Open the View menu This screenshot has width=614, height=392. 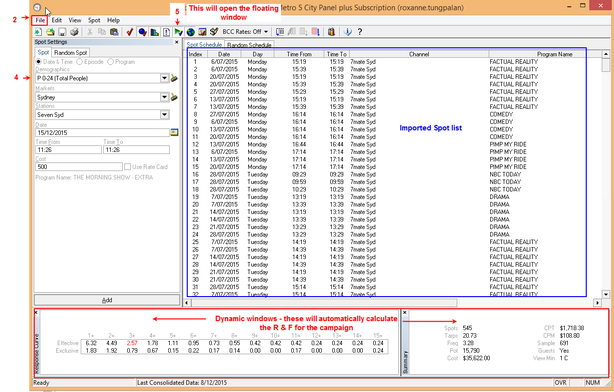pos(75,20)
